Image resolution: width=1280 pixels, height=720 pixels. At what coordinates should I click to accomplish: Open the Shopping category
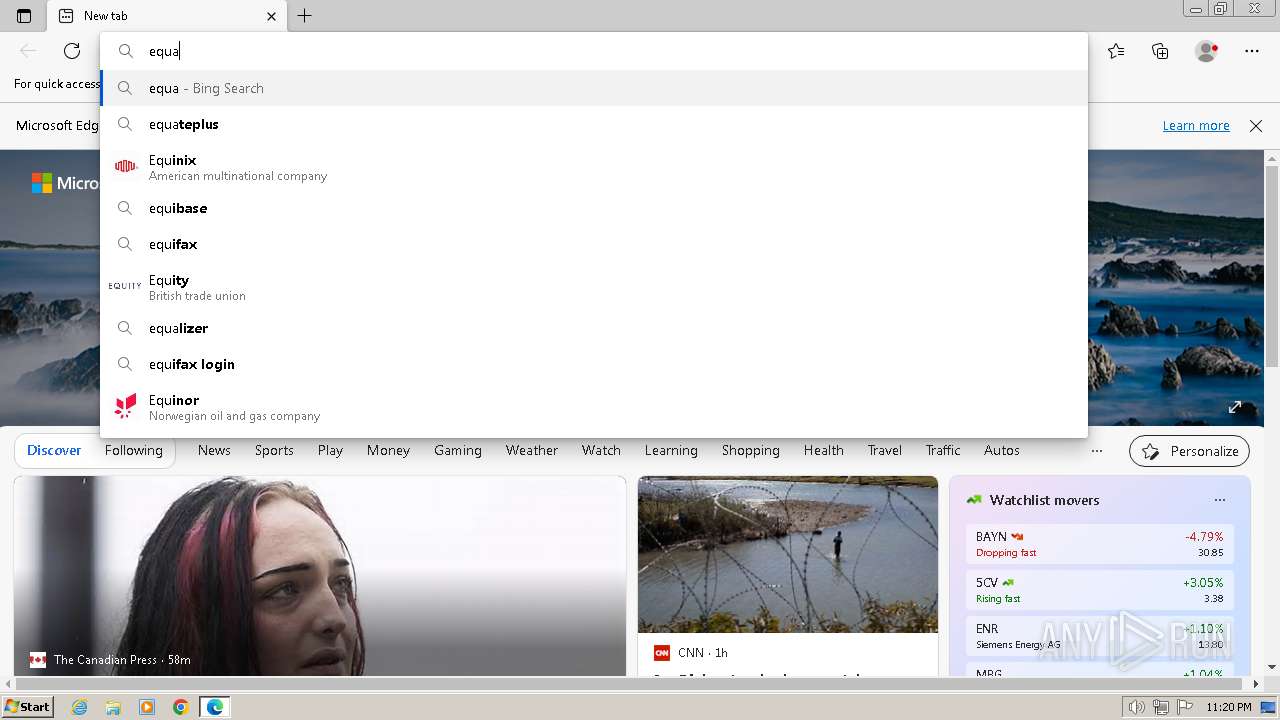tap(751, 451)
